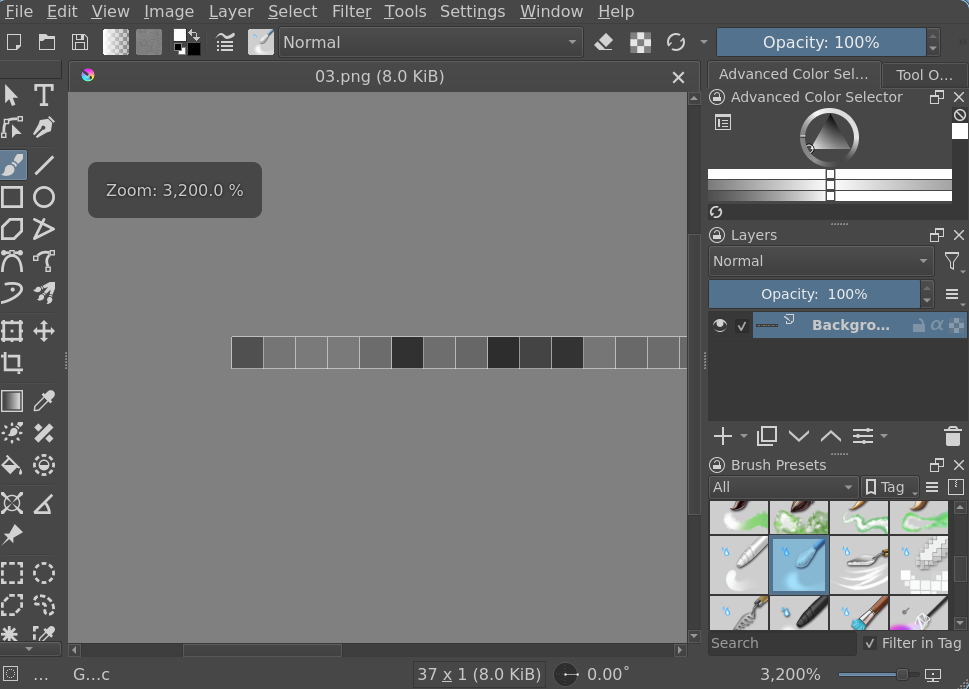Open the All brush tag dropdown
Image resolution: width=969 pixels, height=689 pixels.
(x=783, y=487)
